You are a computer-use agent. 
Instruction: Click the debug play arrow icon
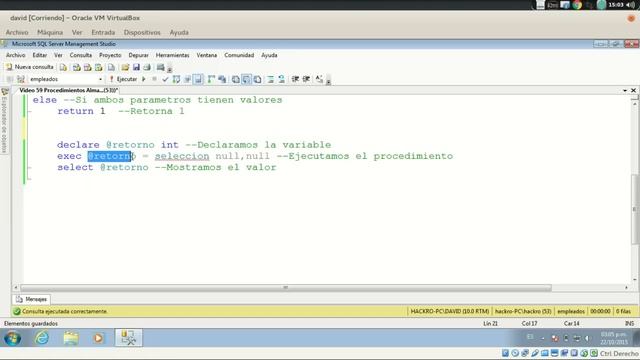click(x=144, y=79)
